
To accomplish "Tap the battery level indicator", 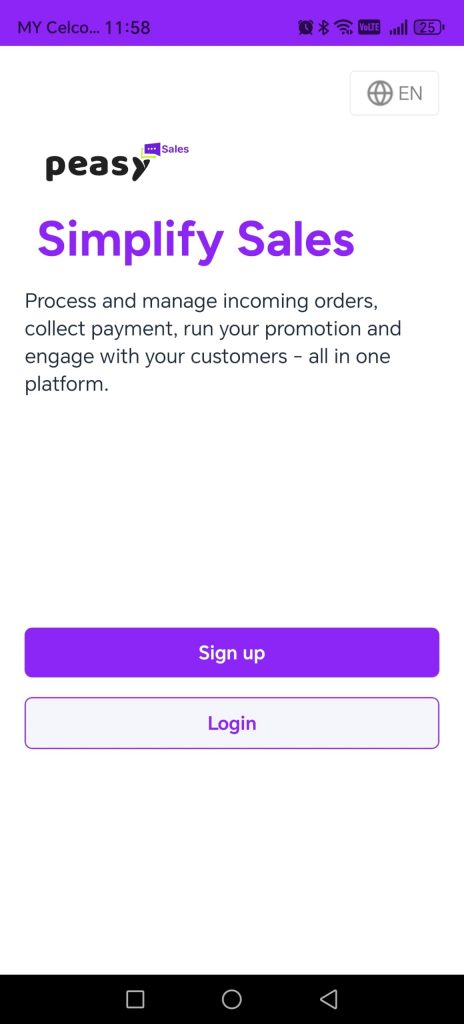I will coord(429,27).
